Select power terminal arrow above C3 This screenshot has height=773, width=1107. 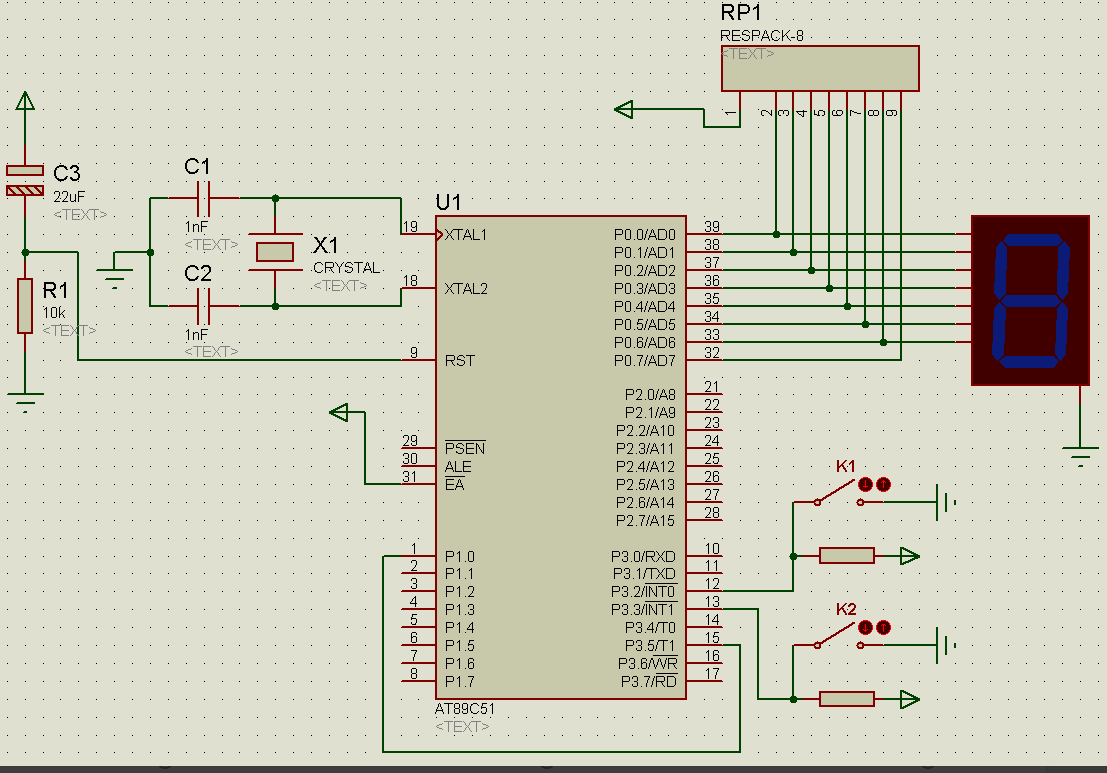tap(25, 102)
